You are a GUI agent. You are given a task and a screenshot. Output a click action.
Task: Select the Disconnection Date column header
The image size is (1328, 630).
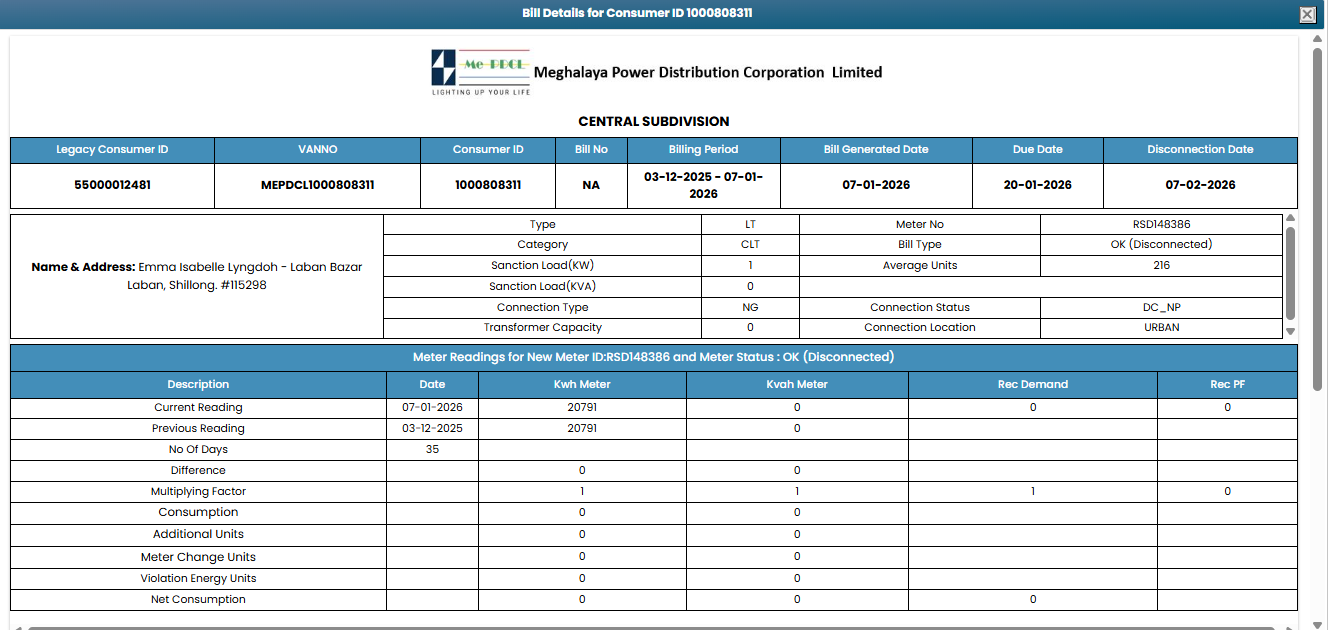click(x=1200, y=150)
